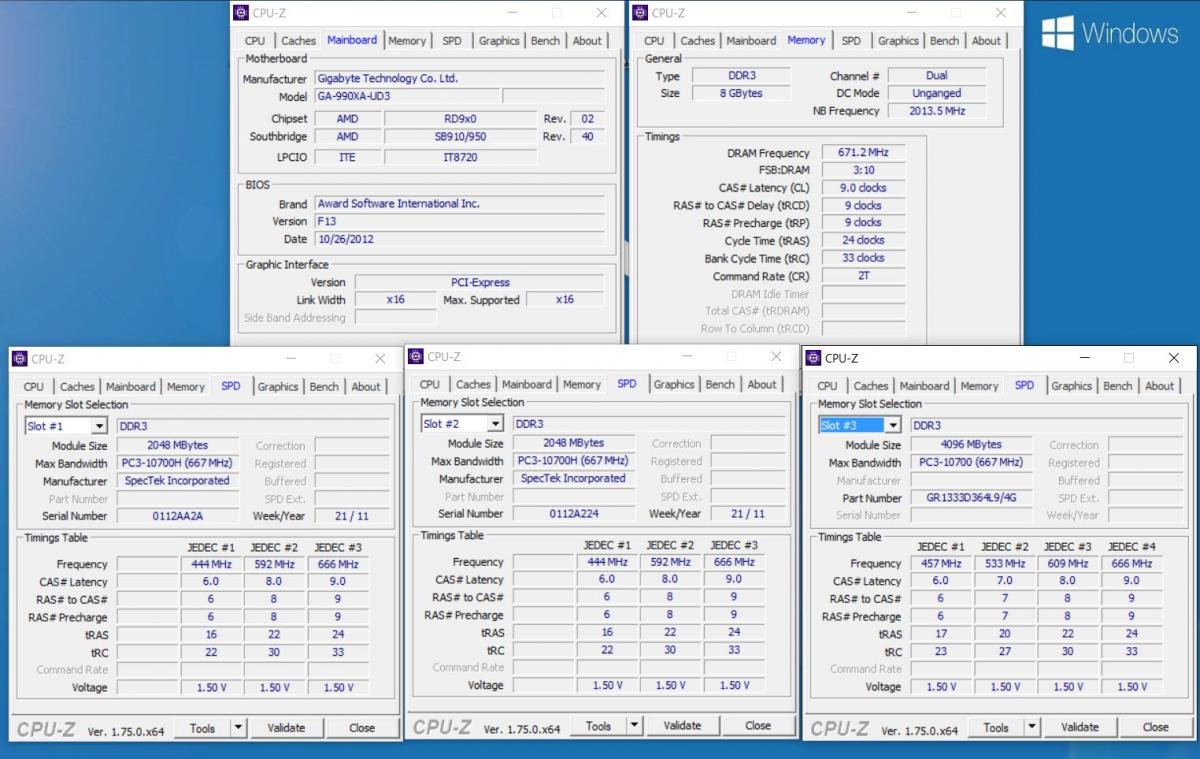Open Bench tab in Slot #1 window
The image size is (1200, 759).
coord(324,387)
